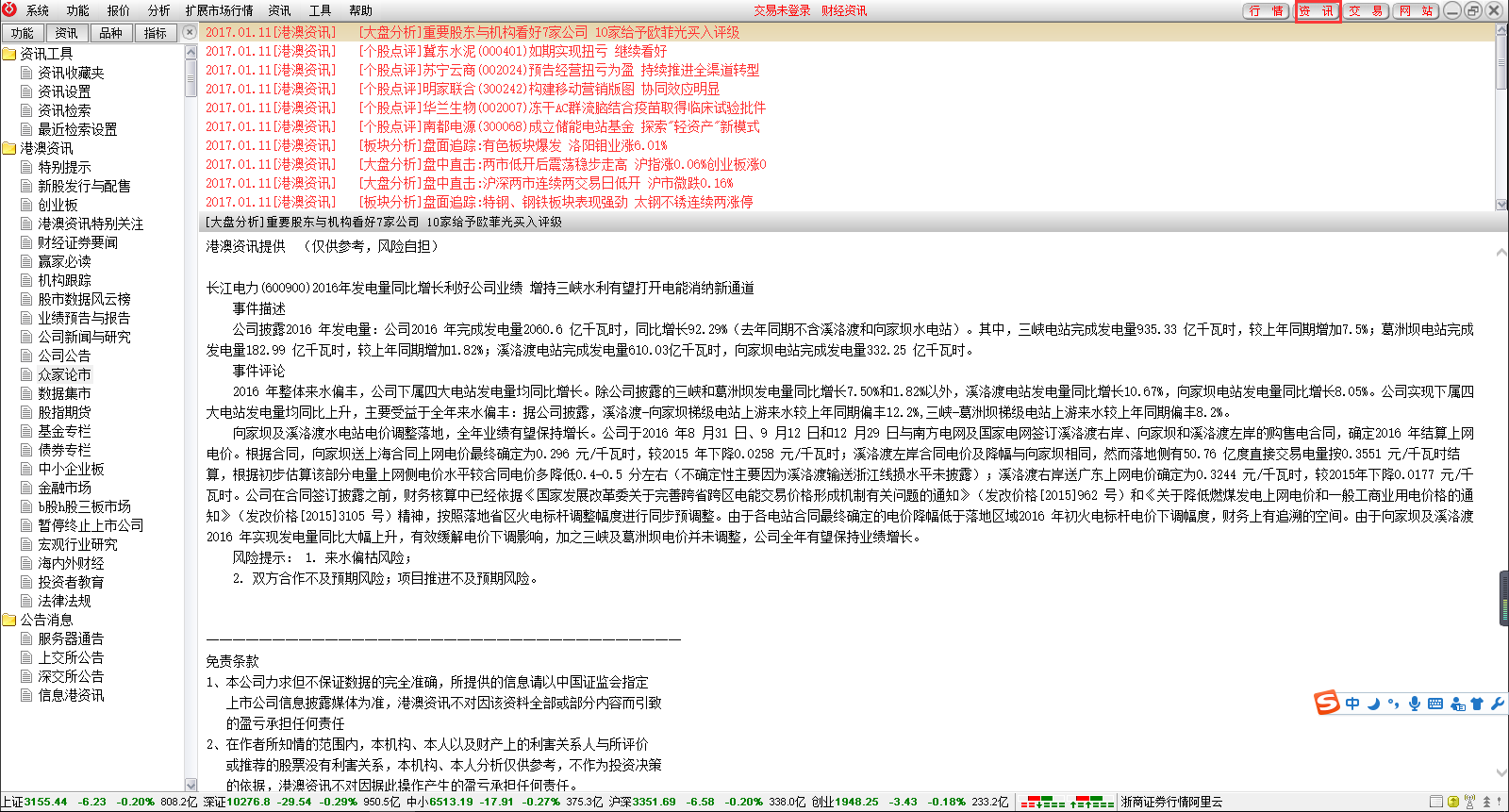
Task: Select 机构跟踪 tree item
Action: [x=64, y=280]
